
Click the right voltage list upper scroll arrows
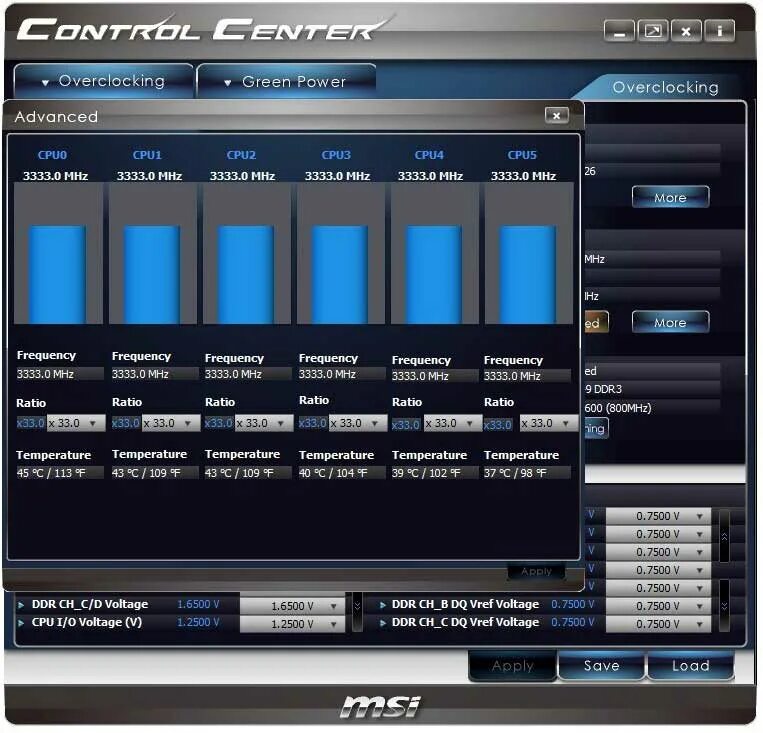pyautogui.click(x=725, y=536)
